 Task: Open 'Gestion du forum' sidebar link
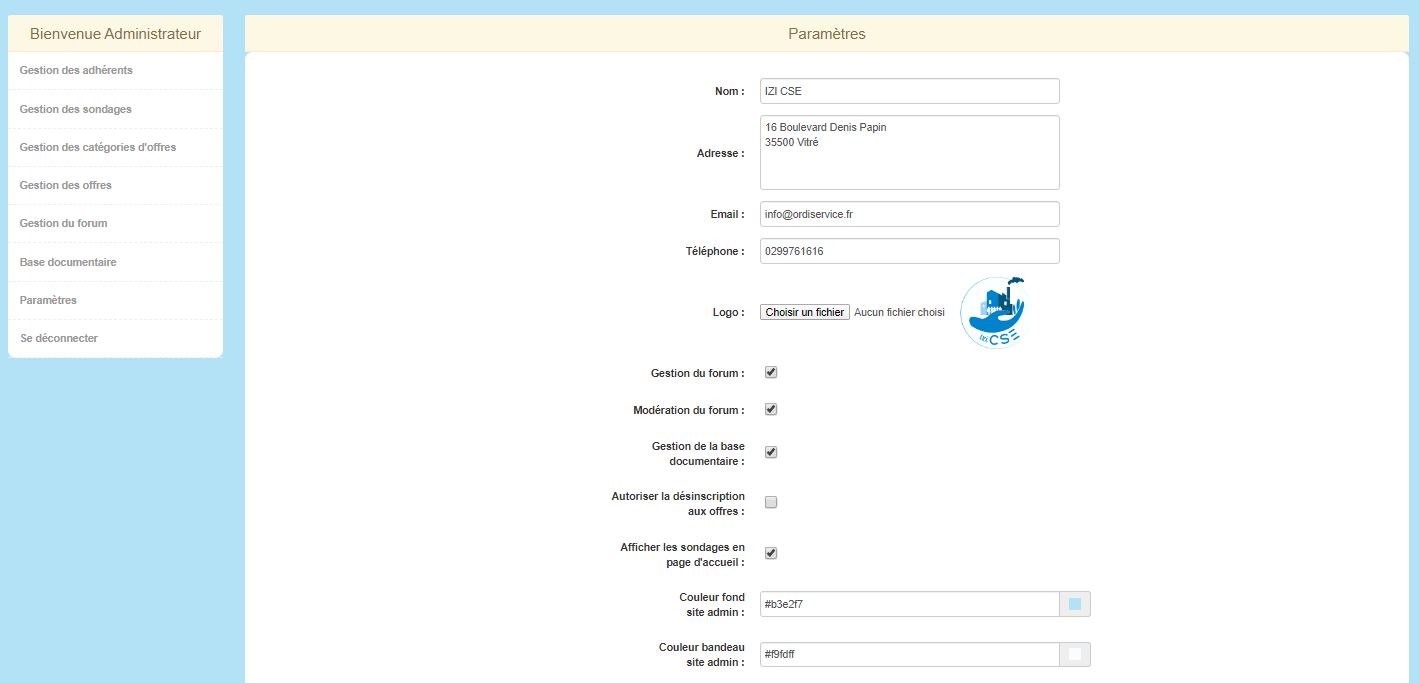click(x=63, y=223)
